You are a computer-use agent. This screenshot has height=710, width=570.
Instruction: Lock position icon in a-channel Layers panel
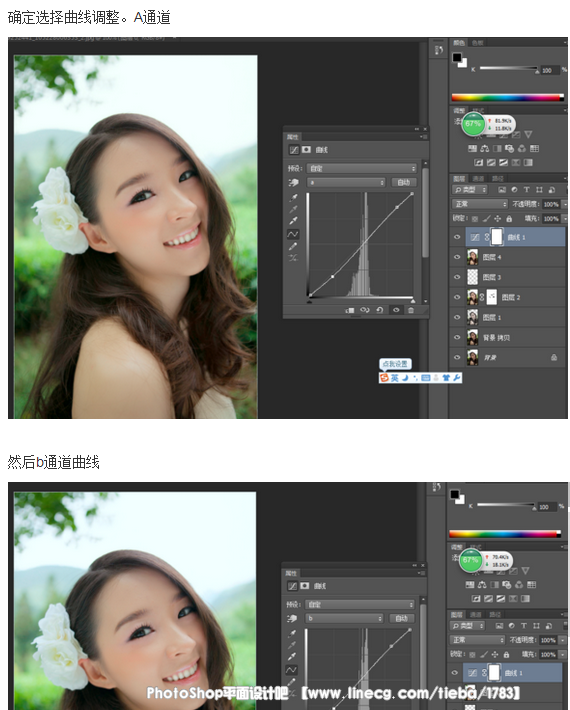pos(498,219)
